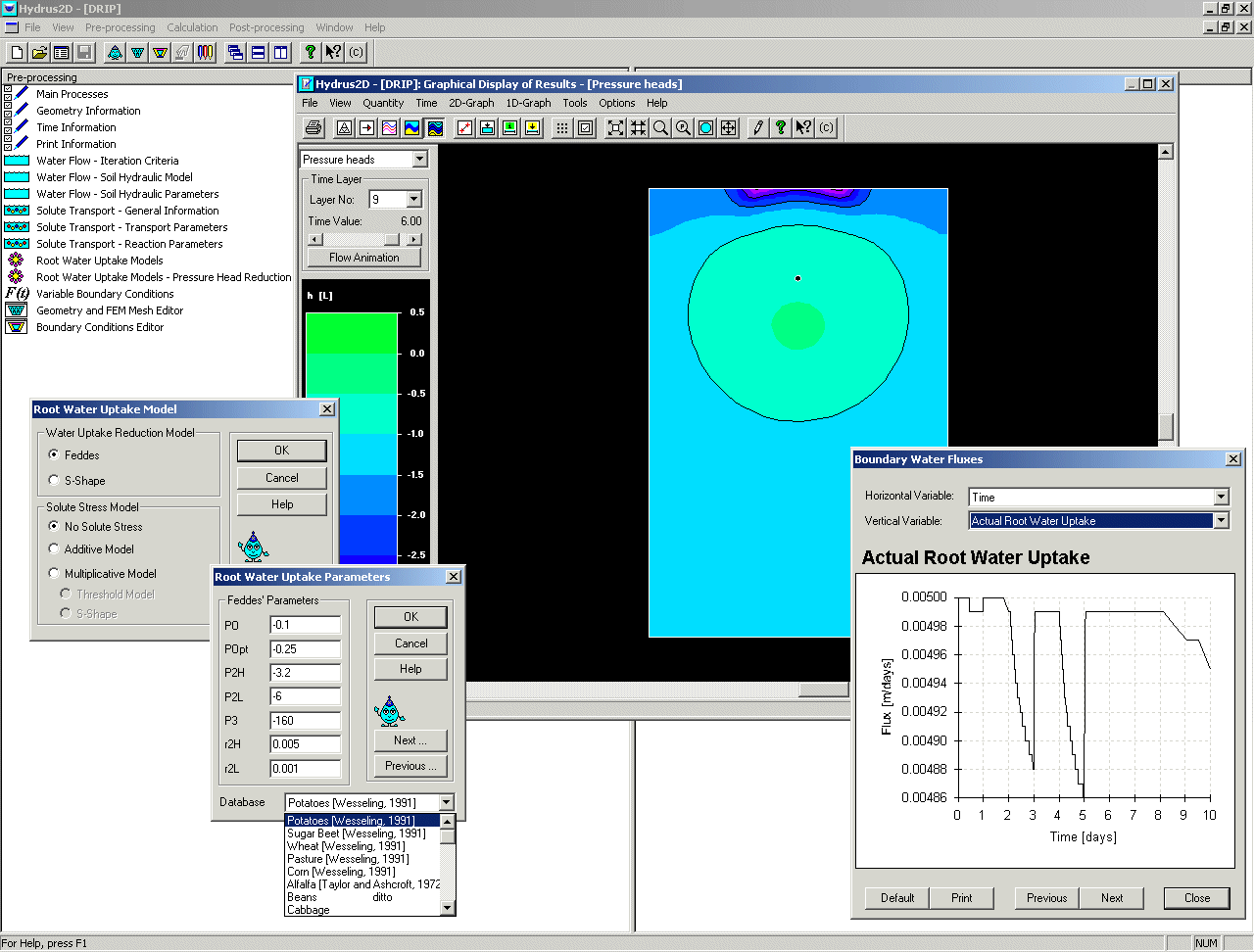The height and width of the screenshot is (952, 1254).
Task: Open the Pre-processing menu in main window
Action: [x=120, y=27]
